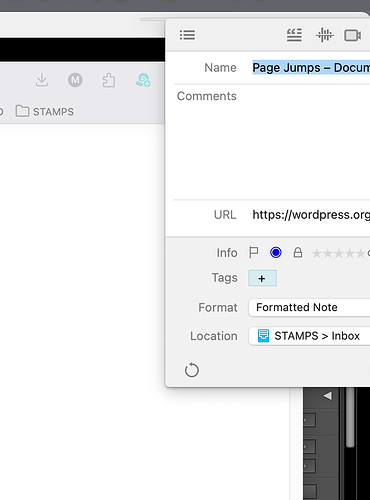Click the browser downloads arrow icon
The image size is (370, 500).
click(42, 80)
